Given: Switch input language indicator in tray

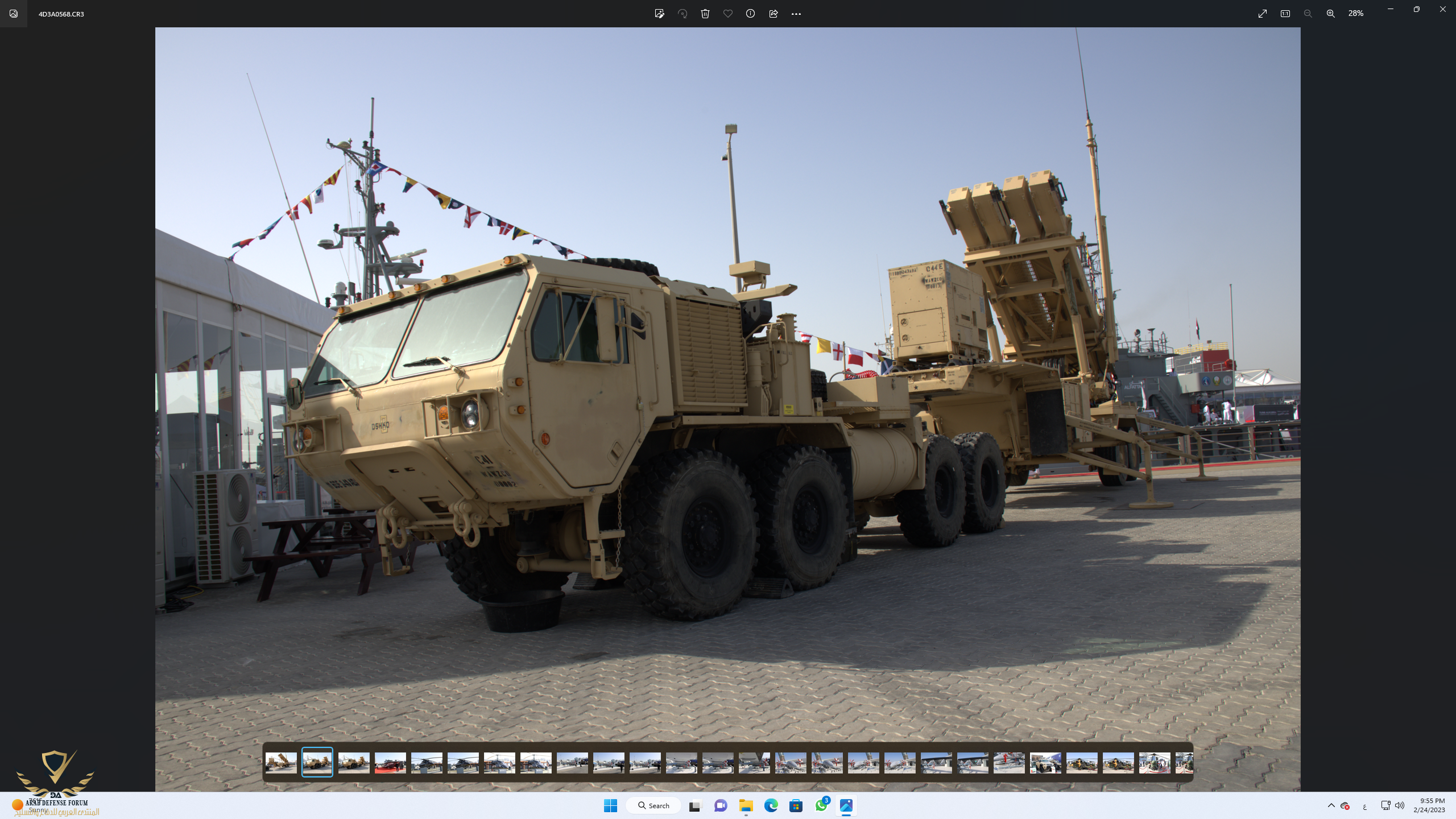Looking at the screenshot, I should click(x=1364, y=806).
